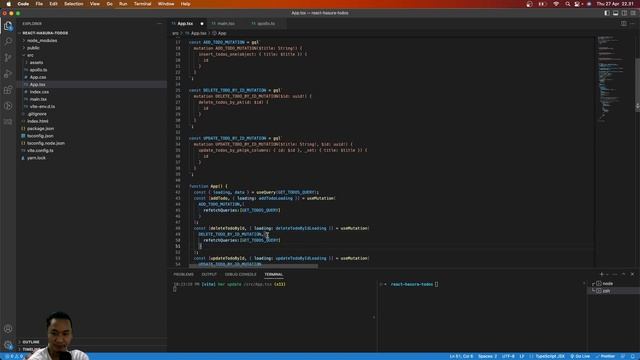The image size is (640, 360).
Task: Click the editor horizontal scrollbar
Action: point(253,266)
